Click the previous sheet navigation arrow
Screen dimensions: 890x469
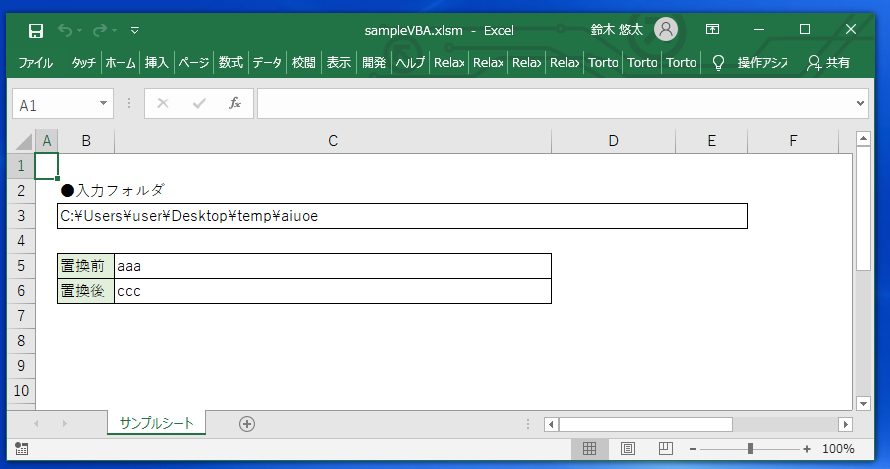click(36, 424)
